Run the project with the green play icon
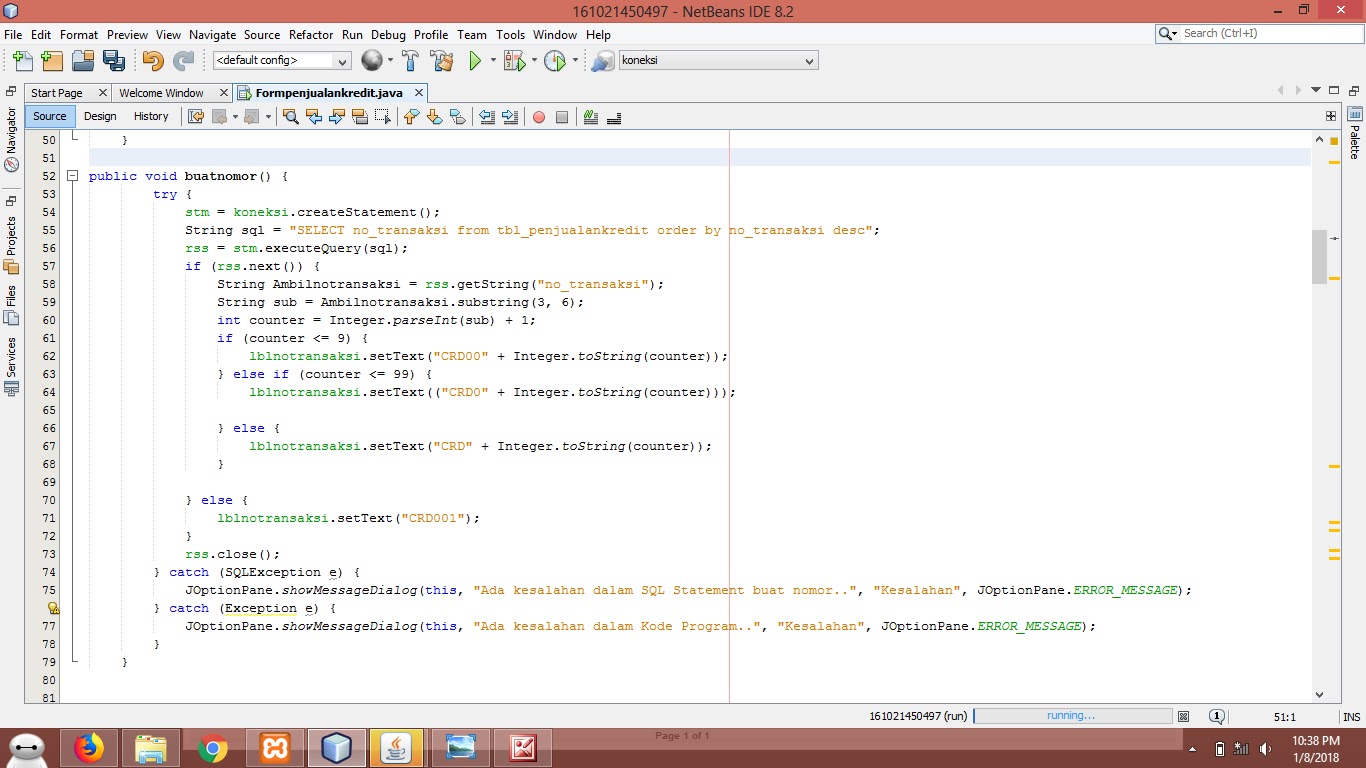This screenshot has height=768, width=1366. [x=475, y=60]
